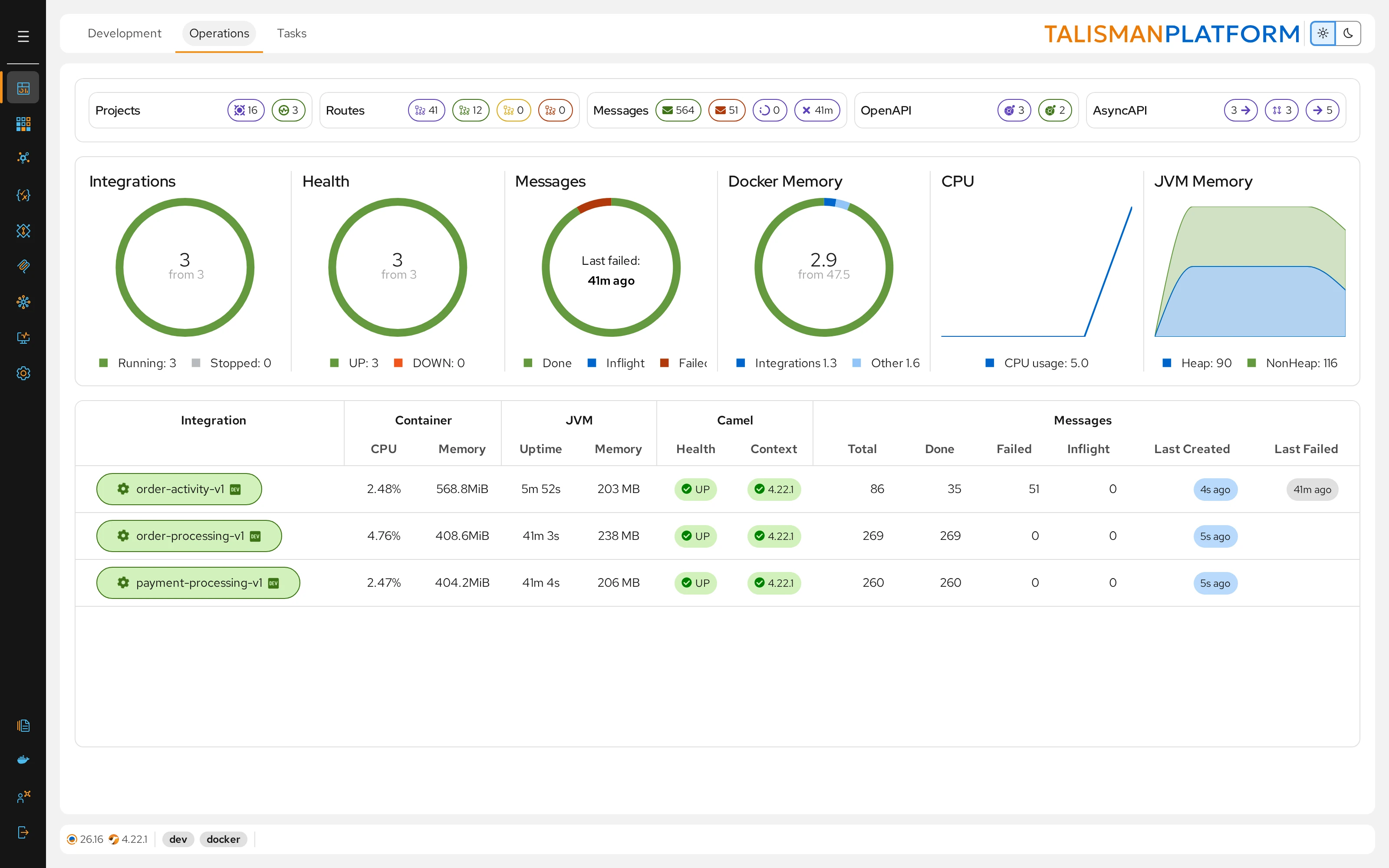
Task: Click the Projects badge showing 16
Action: [x=246, y=110]
